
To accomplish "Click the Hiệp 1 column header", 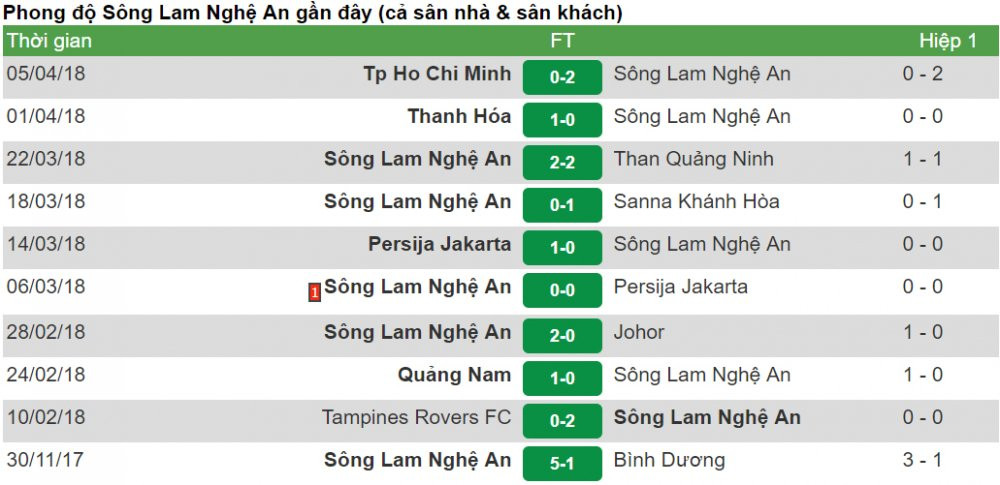I will pos(948,41).
